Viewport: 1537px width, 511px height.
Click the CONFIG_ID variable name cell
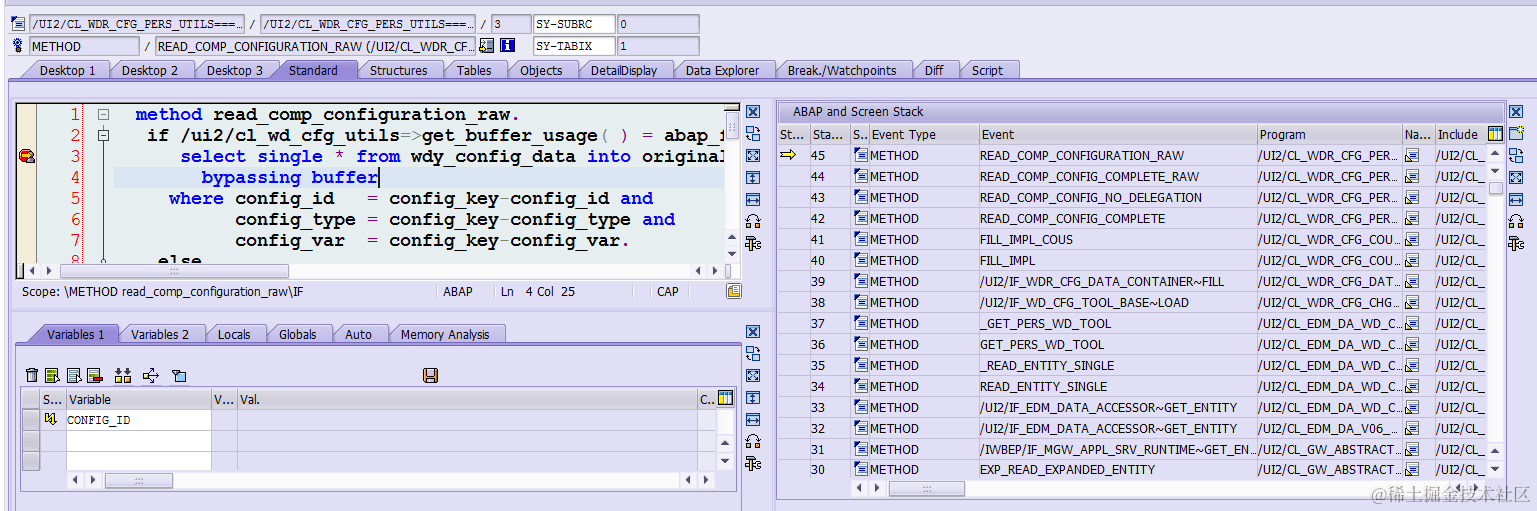pos(139,420)
